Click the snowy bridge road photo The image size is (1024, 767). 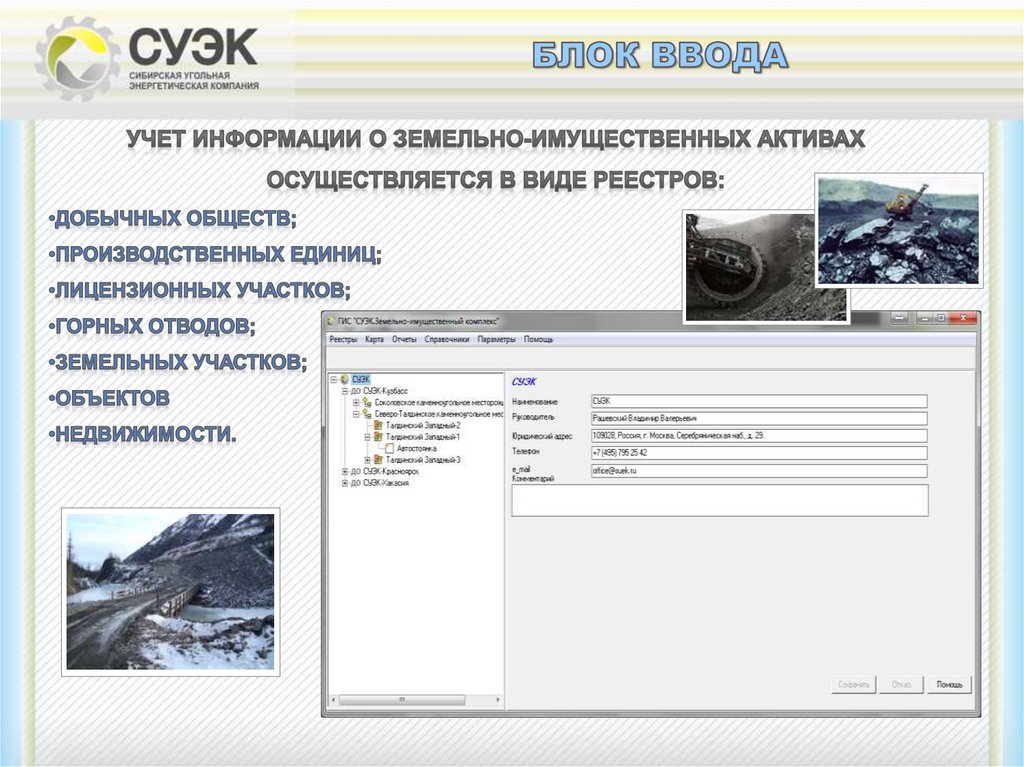(170, 592)
